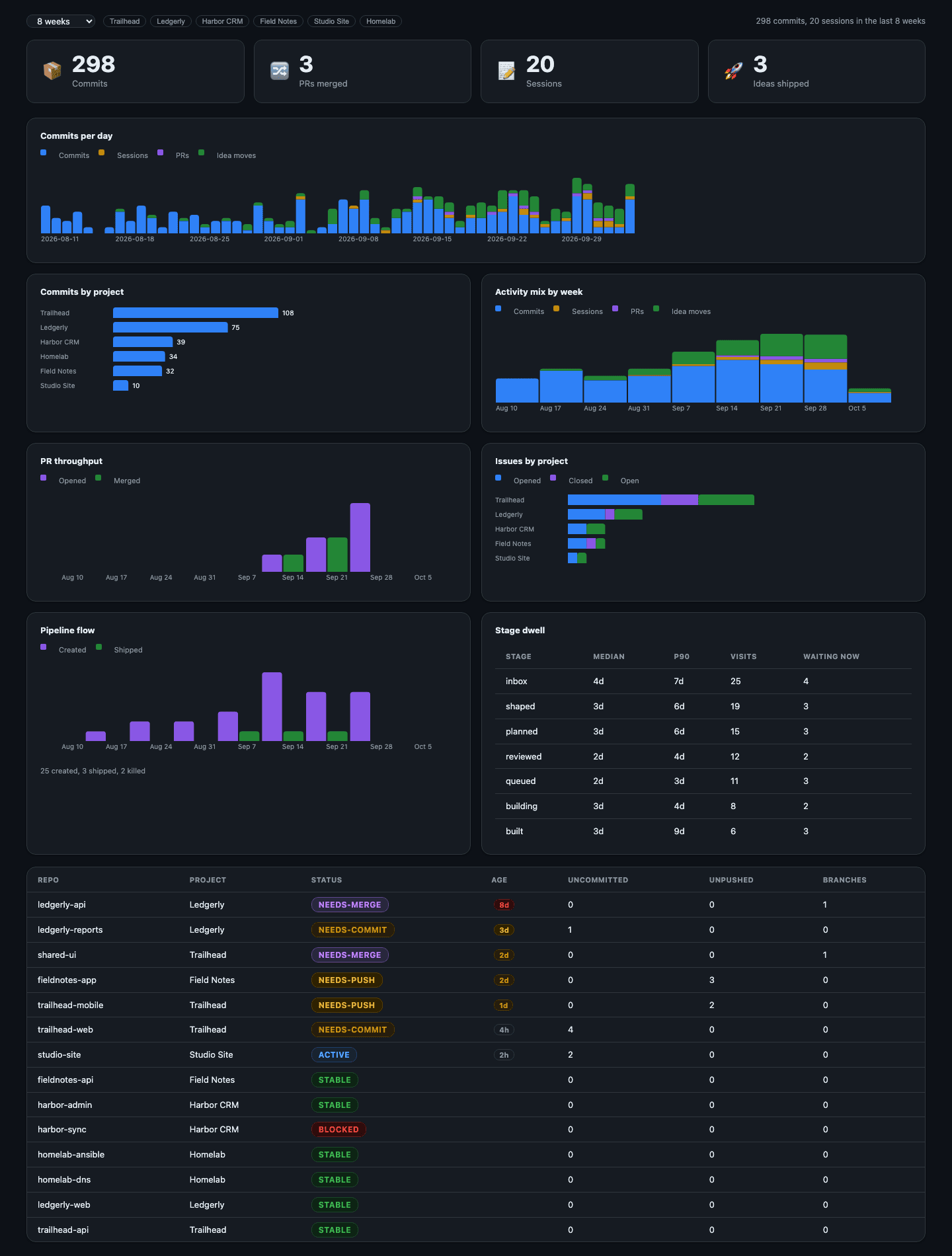This screenshot has height=1256, width=952.
Task: Toggle the Trailhead project filter chip
Action: pyautogui.click(x=124, y=21)
